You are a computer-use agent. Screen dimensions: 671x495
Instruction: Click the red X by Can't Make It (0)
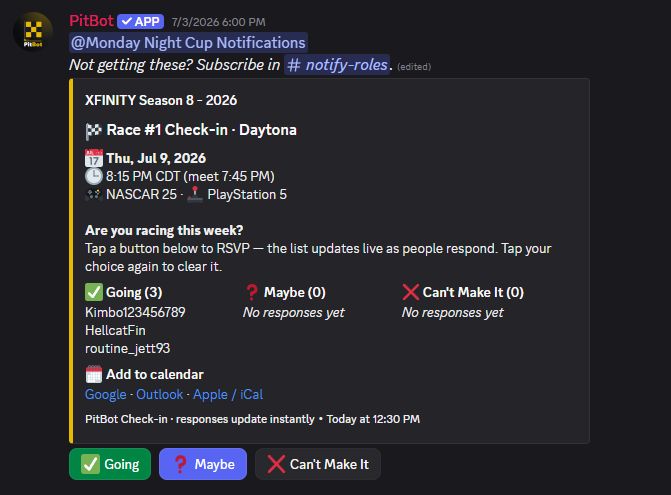[410, 292]
